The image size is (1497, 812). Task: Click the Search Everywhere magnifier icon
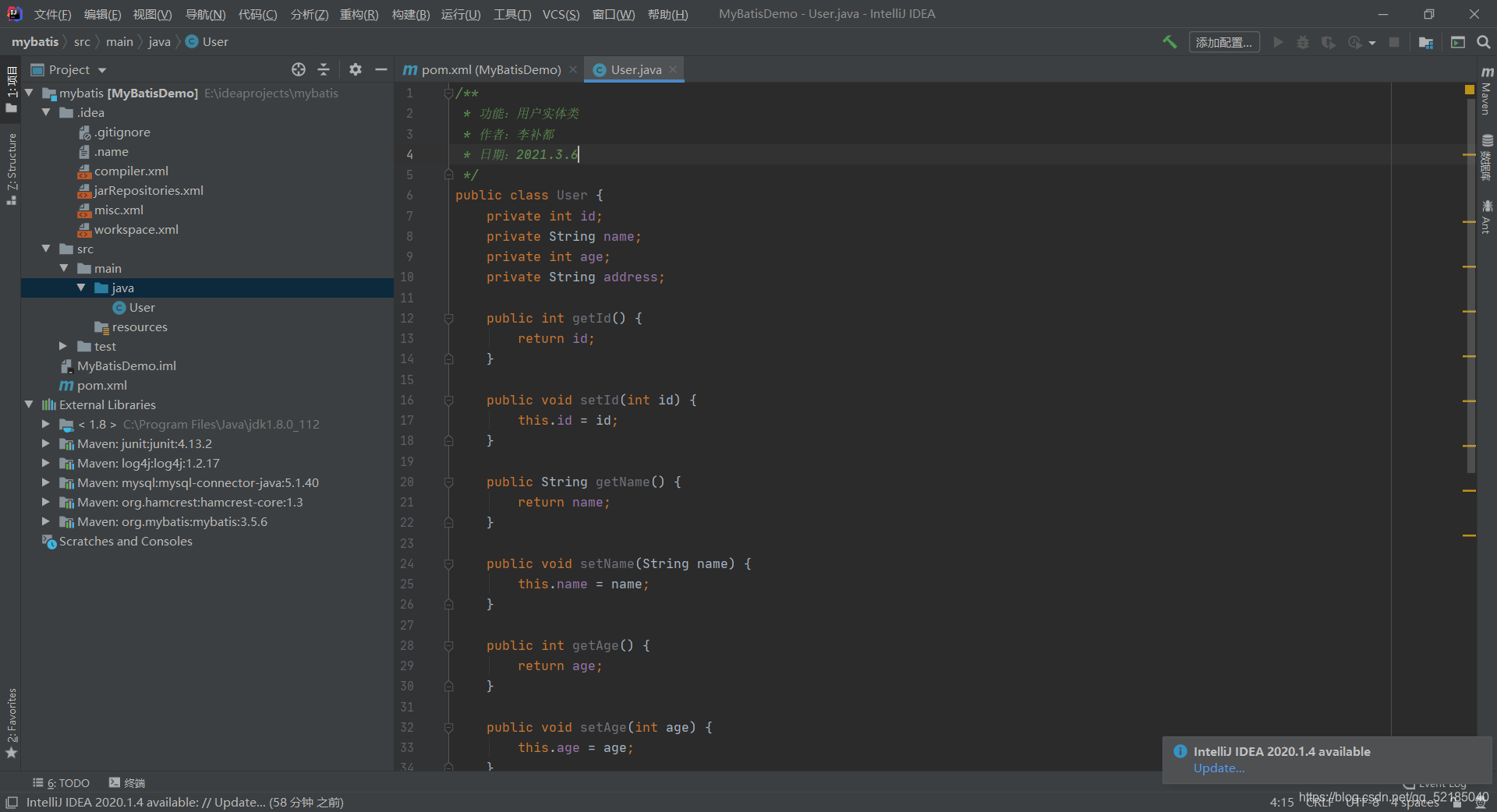pyautogui.click(x=1484, y=42)
